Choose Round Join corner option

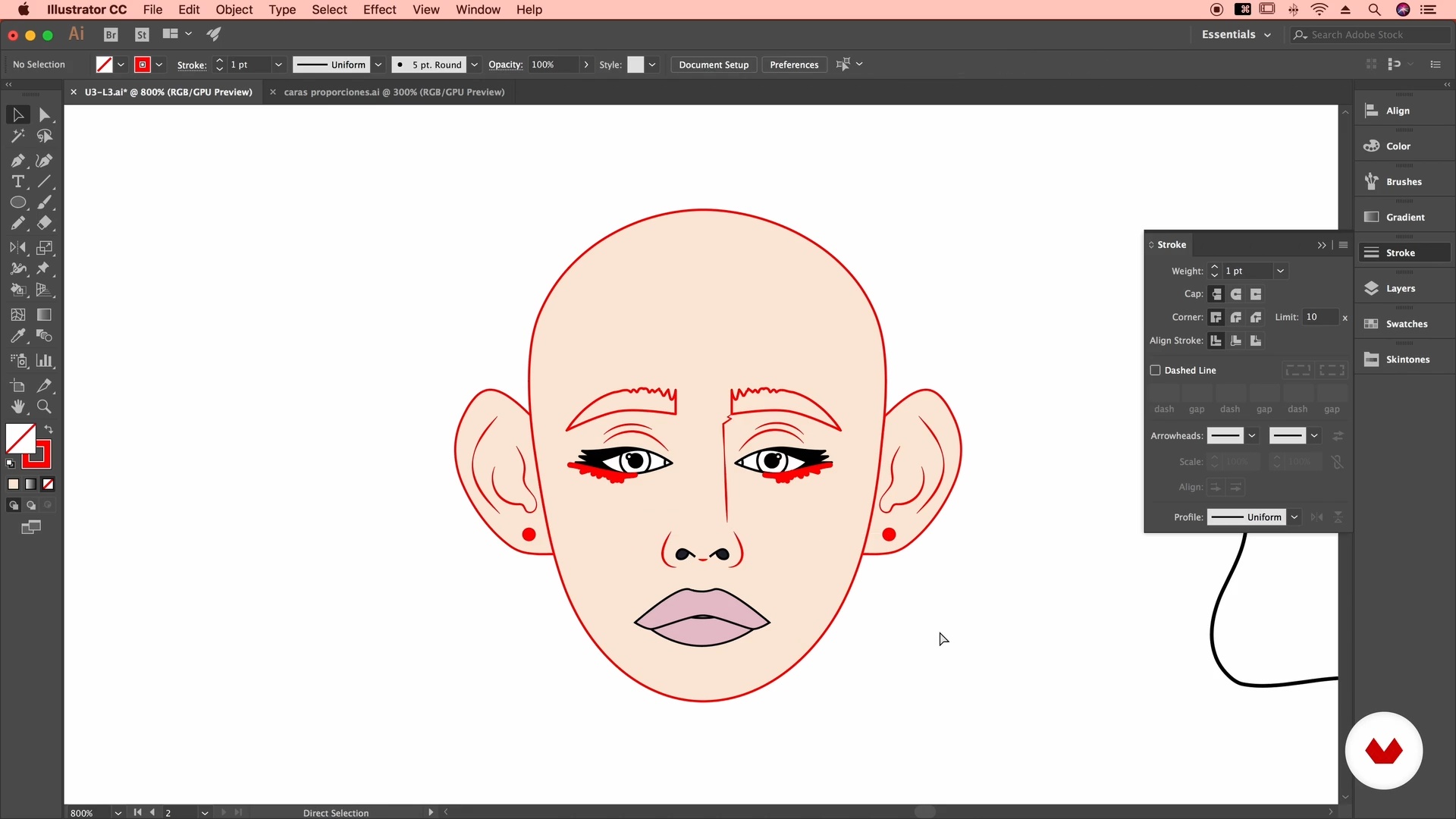(x=1236, y=318)
